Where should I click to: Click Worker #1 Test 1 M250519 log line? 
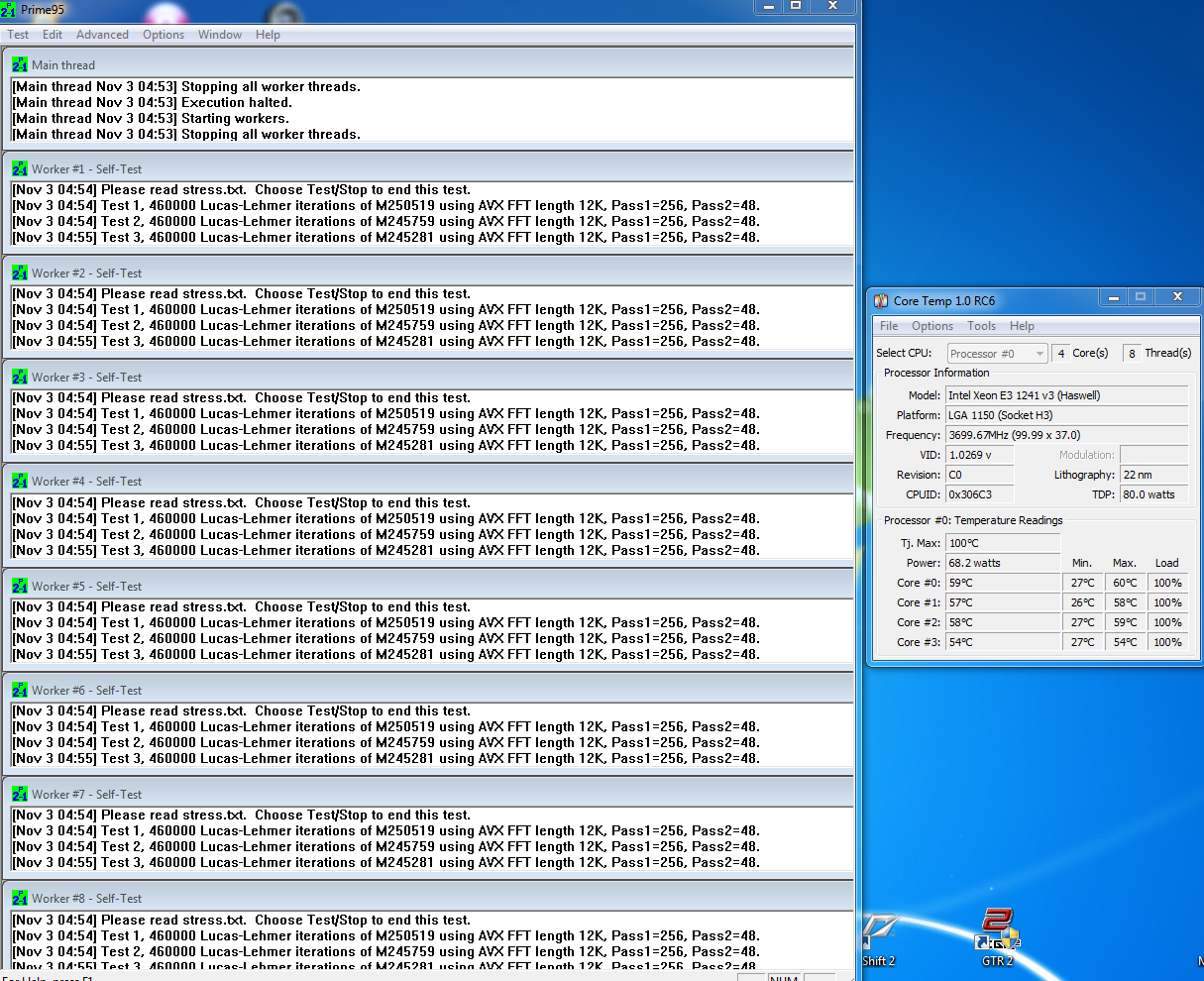[x=385, y=205]
